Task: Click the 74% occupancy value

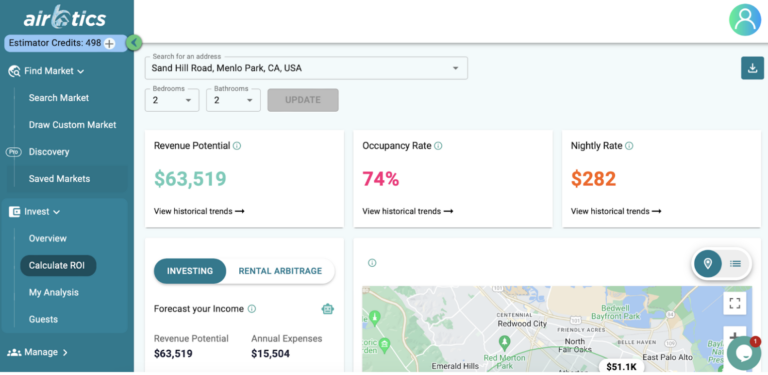Action: [x=381, y=179]
